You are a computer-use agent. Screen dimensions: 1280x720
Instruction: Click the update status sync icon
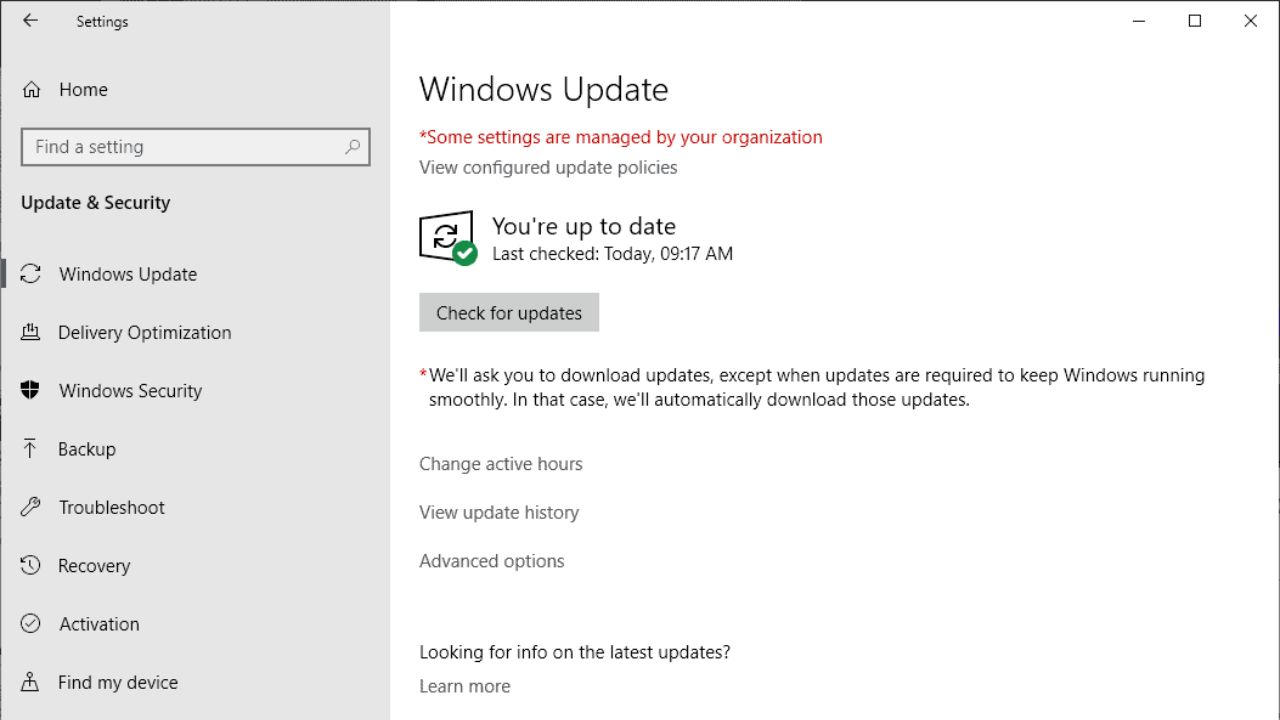pyautogui.click(x=447, y=238)
